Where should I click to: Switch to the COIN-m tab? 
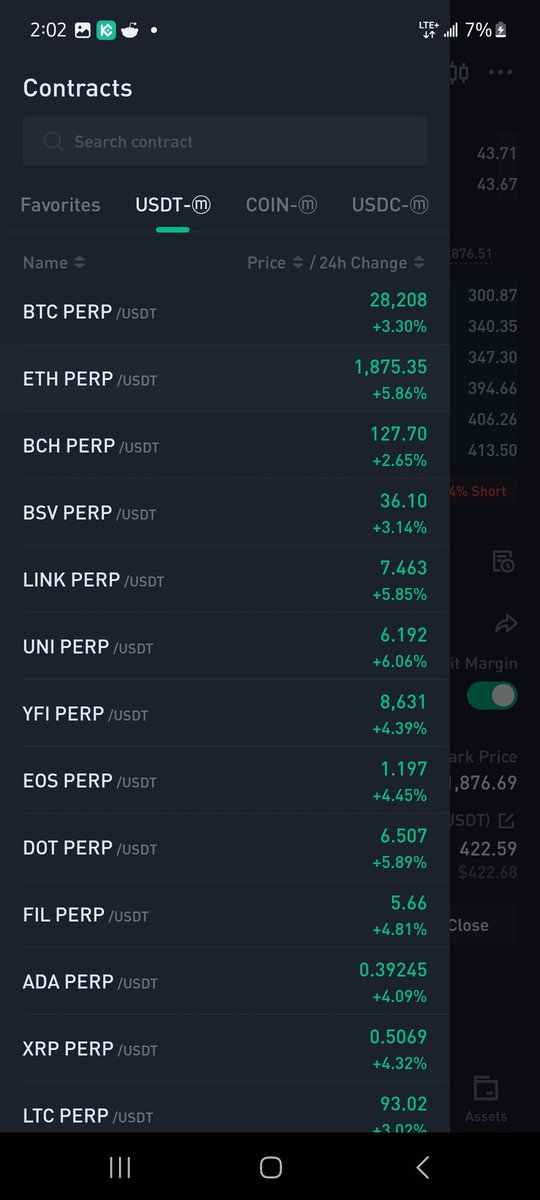[x=281, y=205]
